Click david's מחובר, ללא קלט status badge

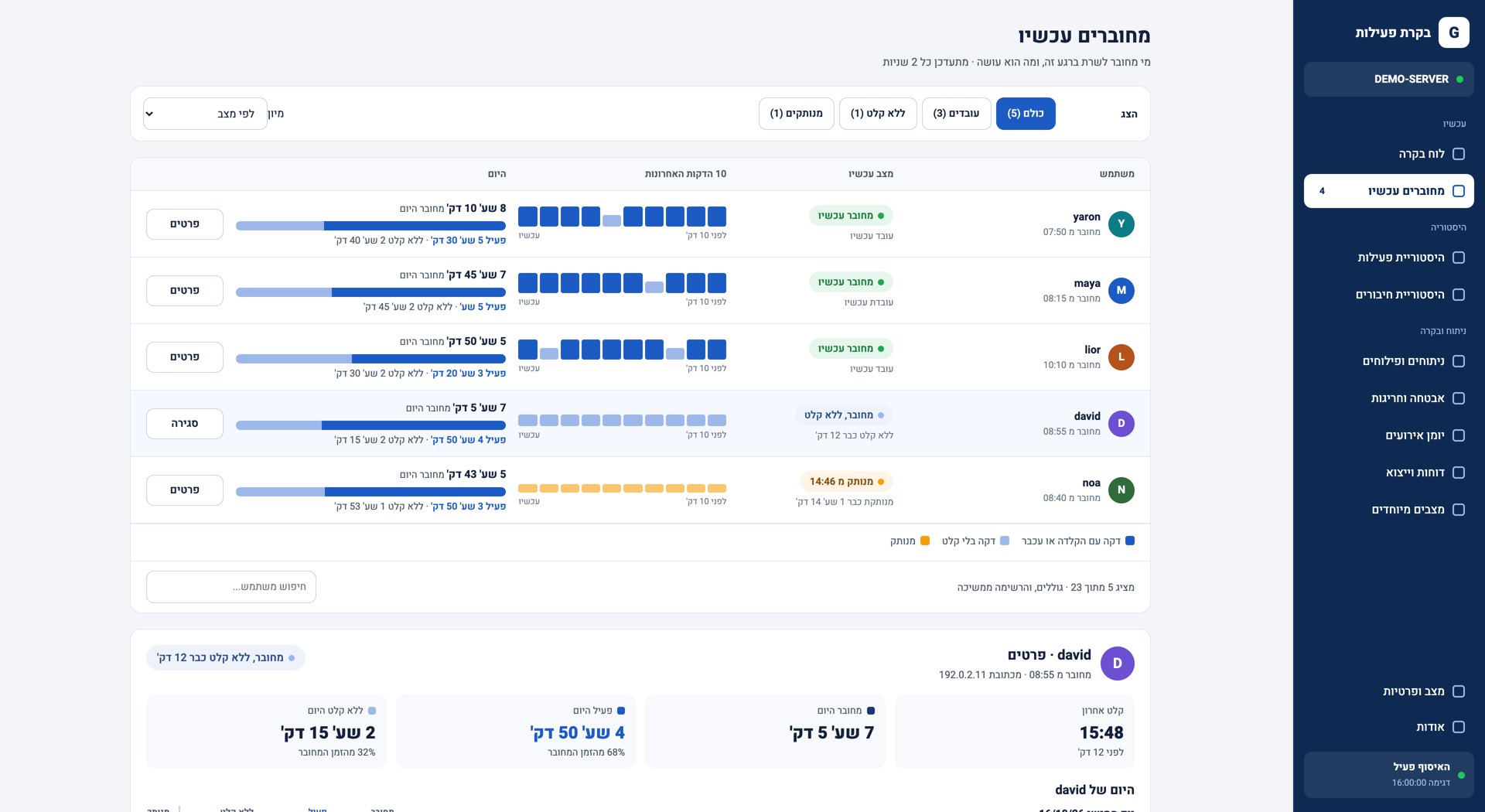pyautogui.click(x=844, y=415)
